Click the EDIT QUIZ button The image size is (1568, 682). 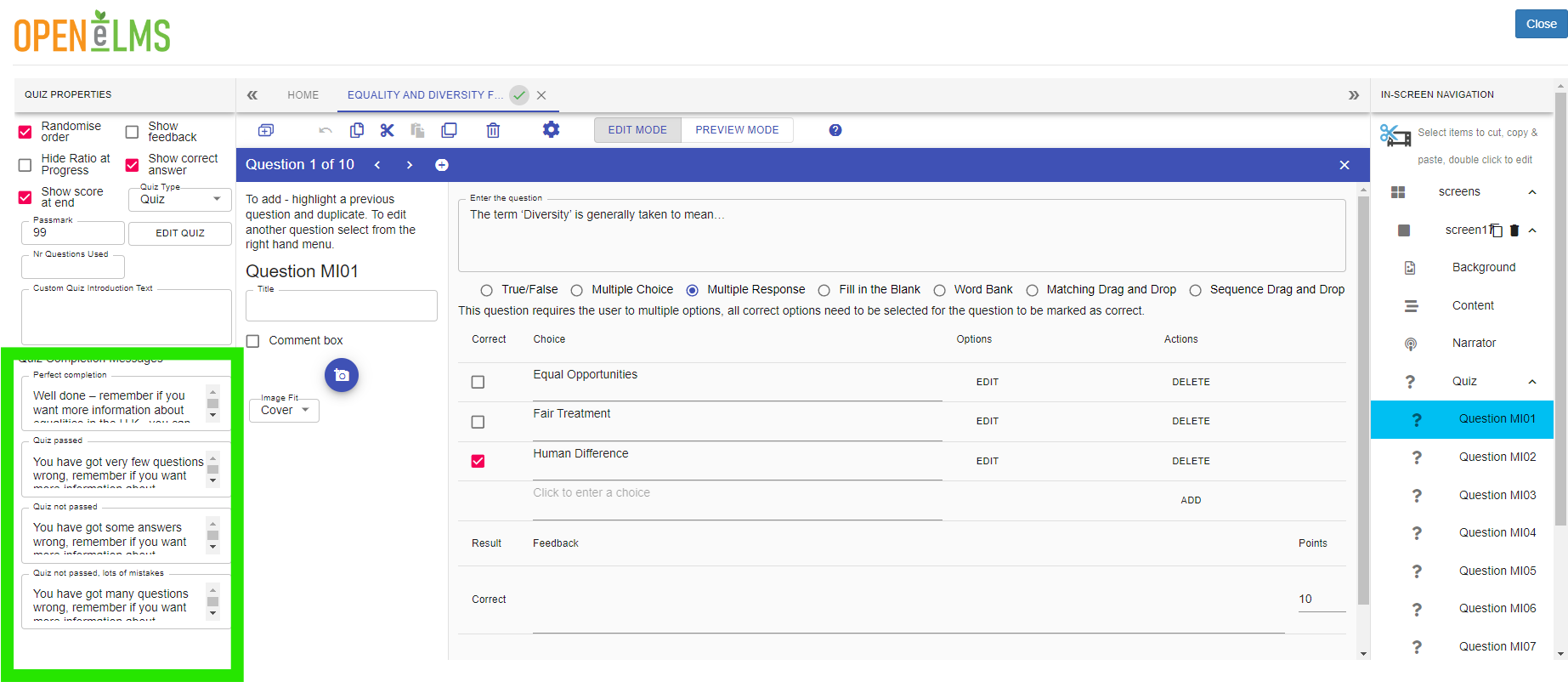[x=180, y=233]
